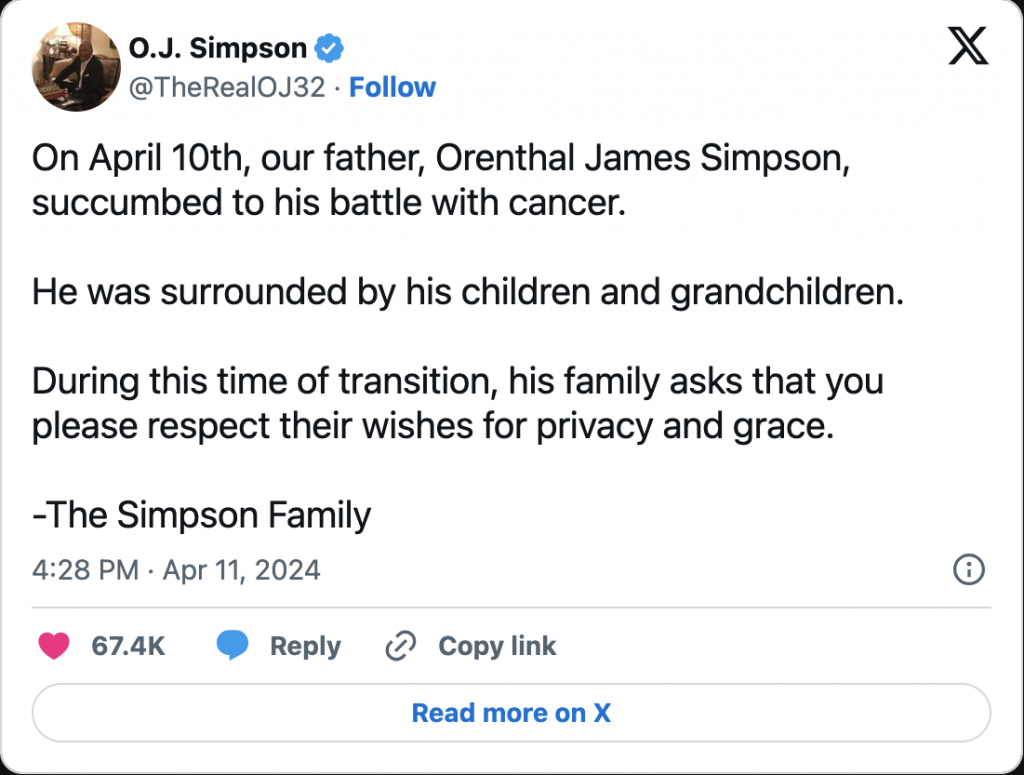Image resolution: width=1024 pixels, height=775 pixels.
Task: Open the tweet info icon
Action: pyautogui.click(x=969, y=570)
